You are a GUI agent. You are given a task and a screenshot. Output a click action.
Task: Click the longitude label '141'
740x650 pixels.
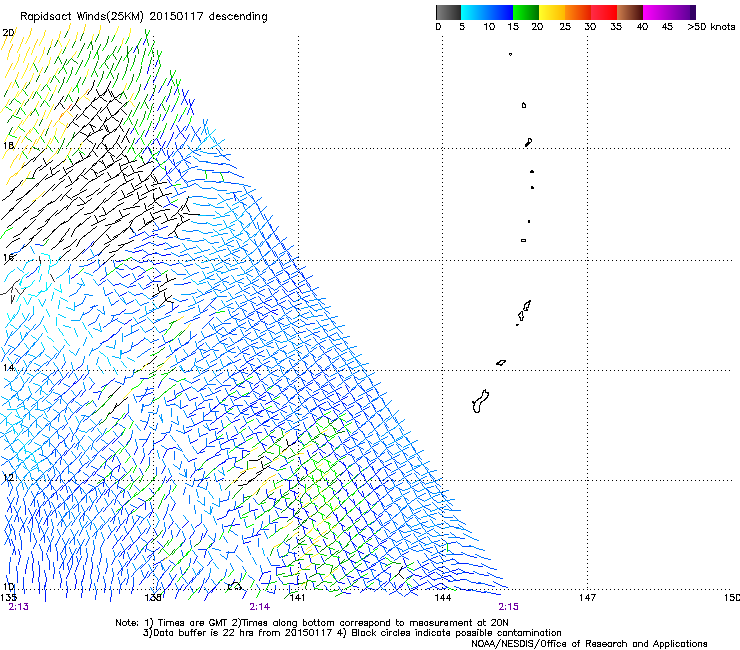297,598
